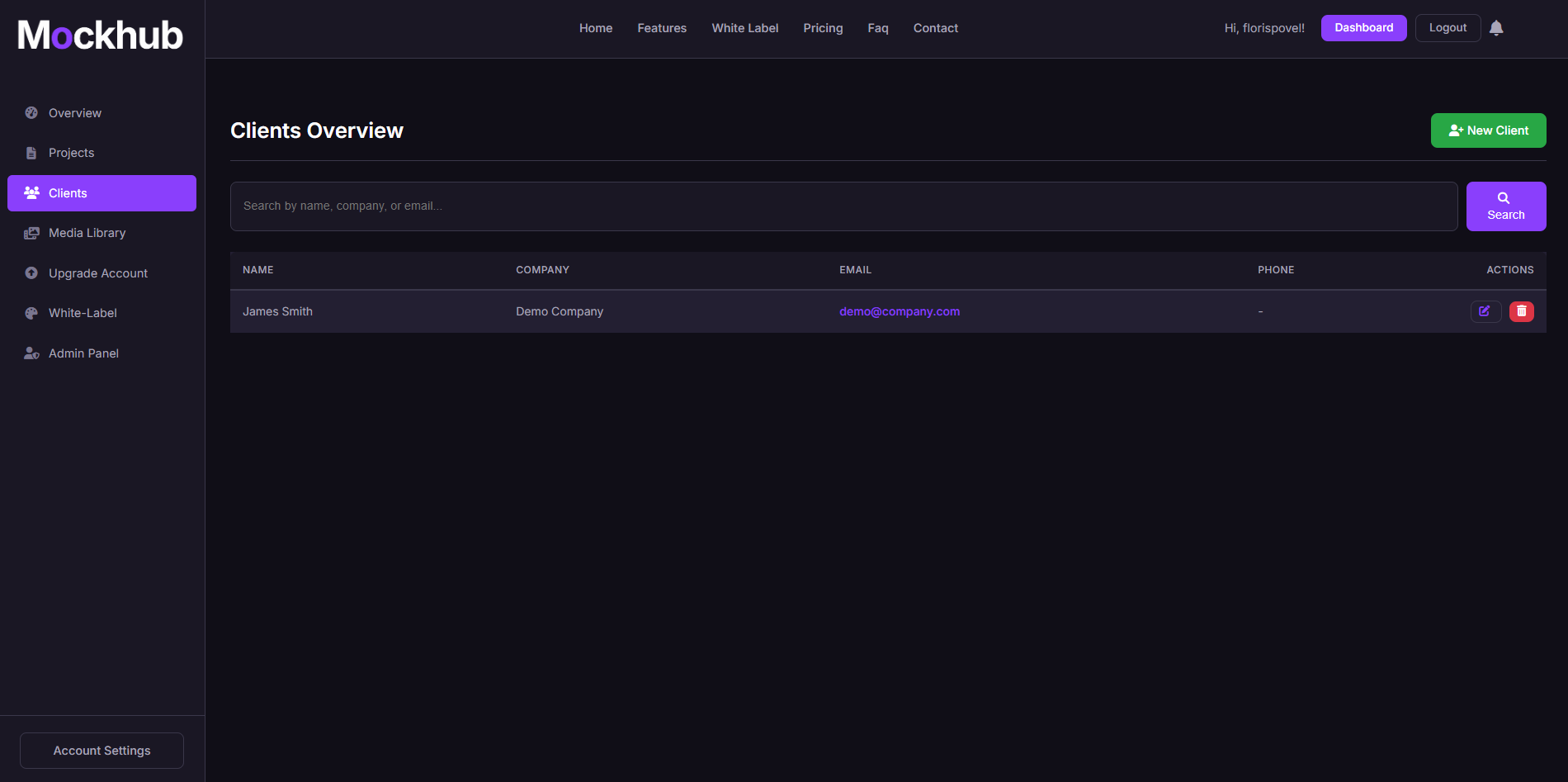This screenshot has width=1568, height=782.
Task: Go to Pricing in top navigation
Action: (823, 28)
